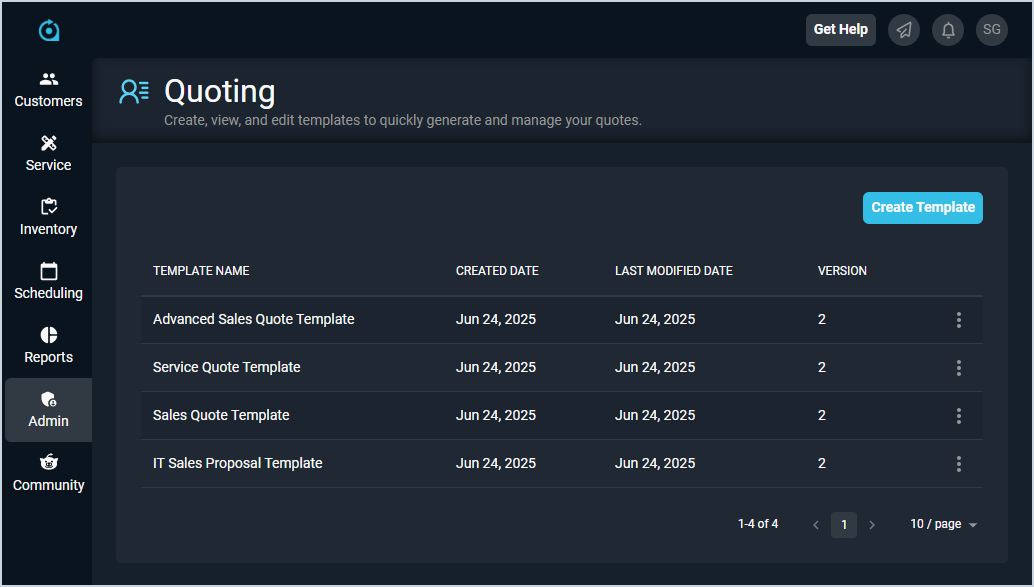Click the app logo icon
The width and height of the screenshot is (1034, 587).
pos(49,31)
